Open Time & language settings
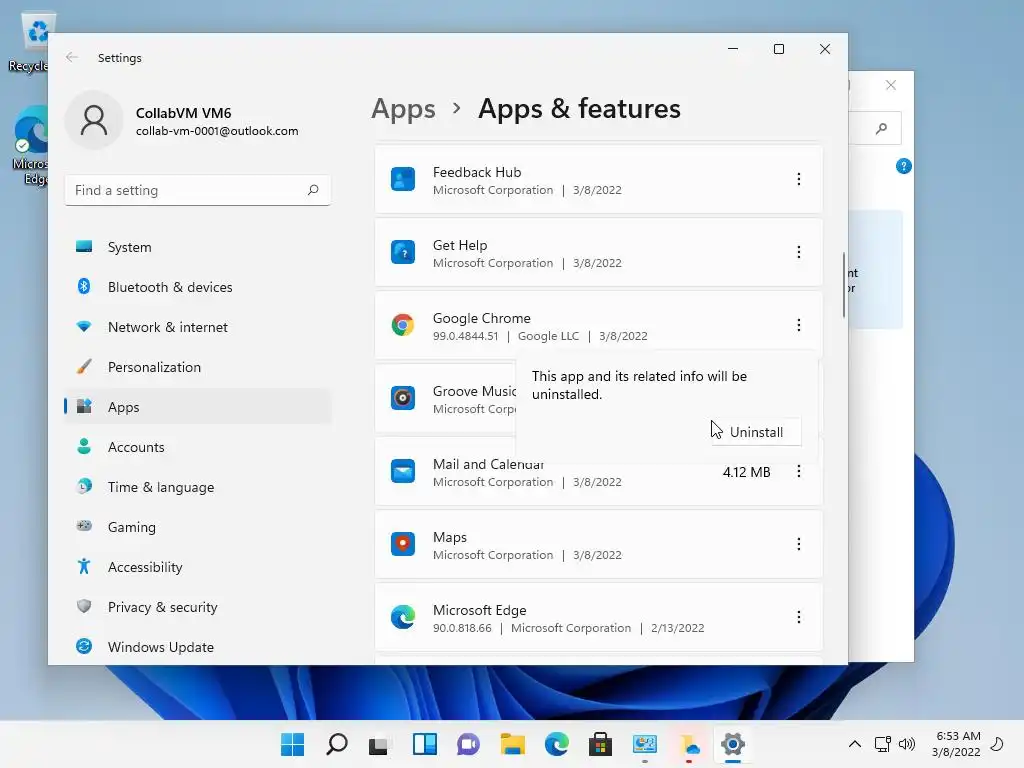The image size is (1024, 768). click(198, 487)
